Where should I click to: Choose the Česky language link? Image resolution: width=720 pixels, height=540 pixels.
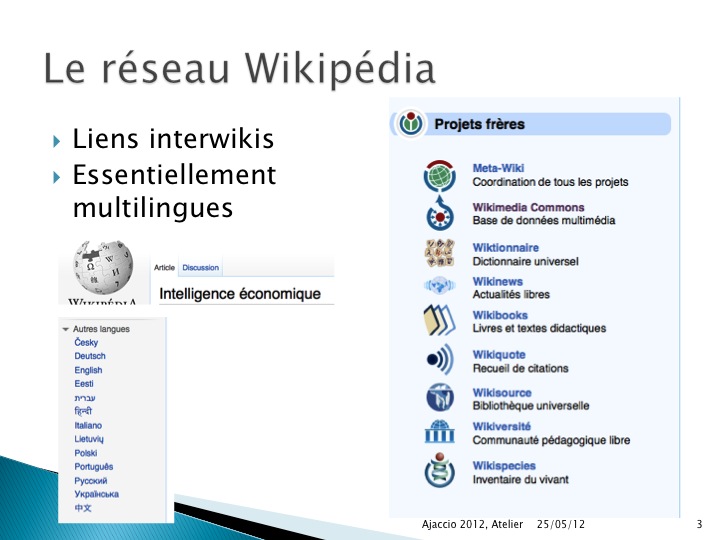(86, 342)
